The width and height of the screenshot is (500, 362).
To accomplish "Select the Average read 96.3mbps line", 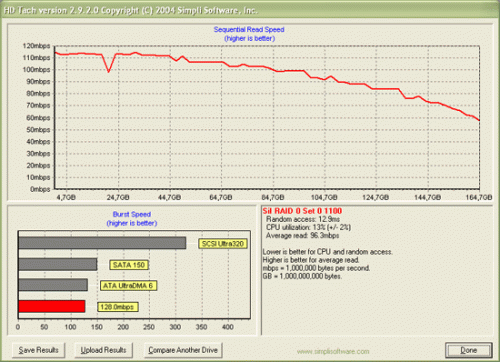I will [x=302, y=236].
